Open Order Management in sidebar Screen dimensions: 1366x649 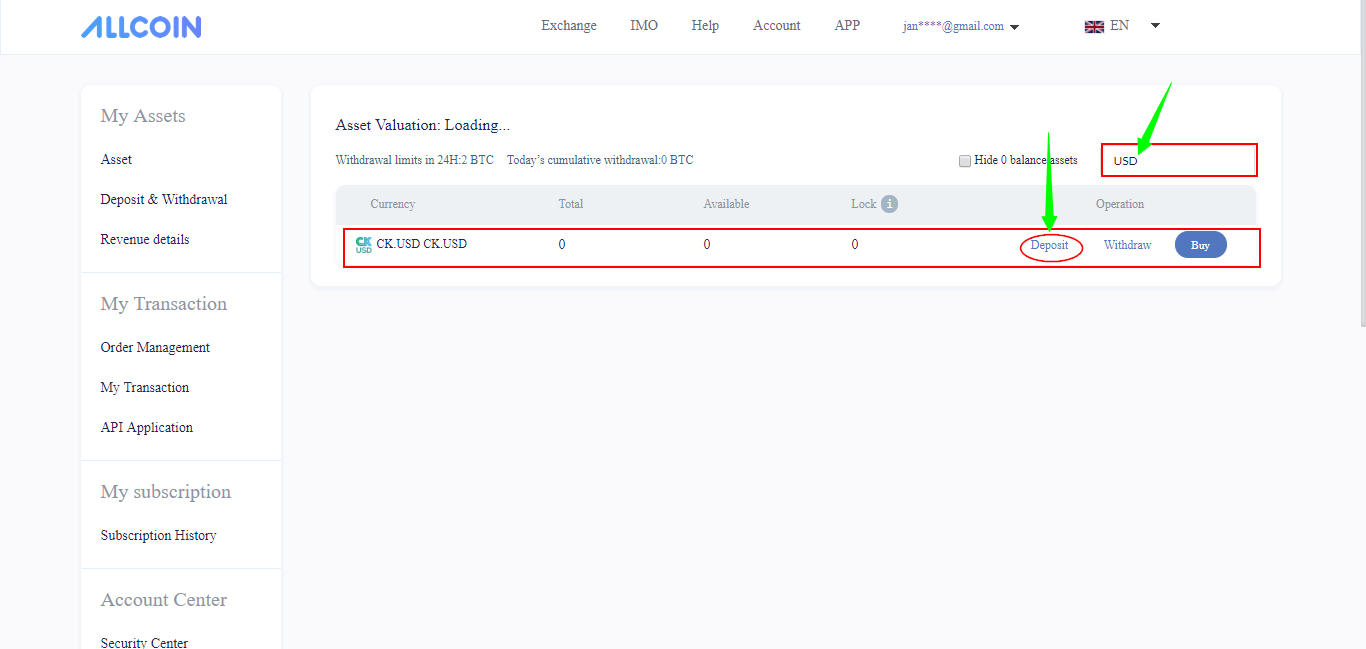(x=155, y=348)
